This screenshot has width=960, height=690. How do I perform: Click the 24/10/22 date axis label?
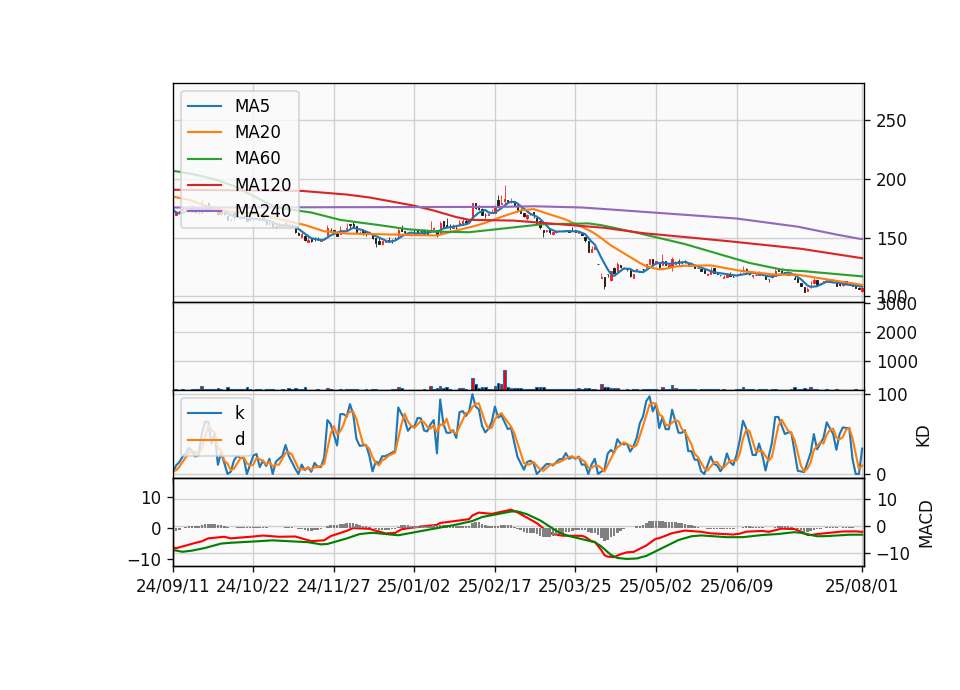(253, 587)
